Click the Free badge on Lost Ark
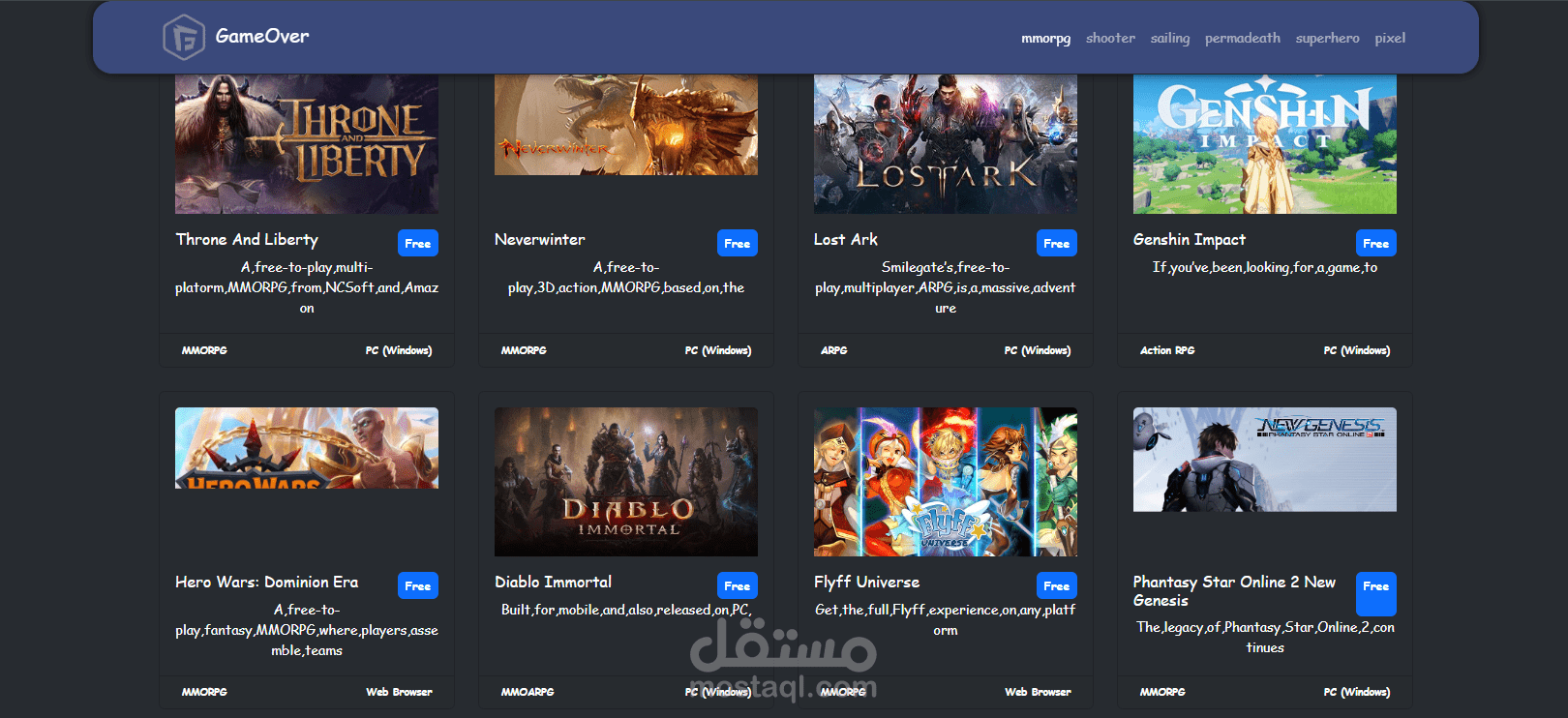This screenshot has width=1568, height=718. pyautogui.click(x=1057, y=243)
